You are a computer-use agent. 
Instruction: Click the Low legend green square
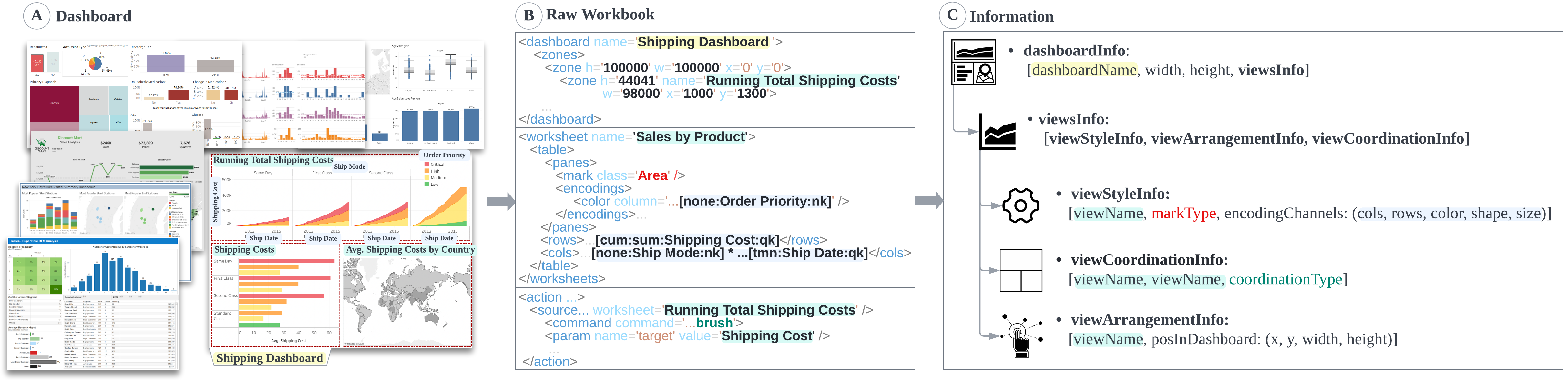coord(427,184)
